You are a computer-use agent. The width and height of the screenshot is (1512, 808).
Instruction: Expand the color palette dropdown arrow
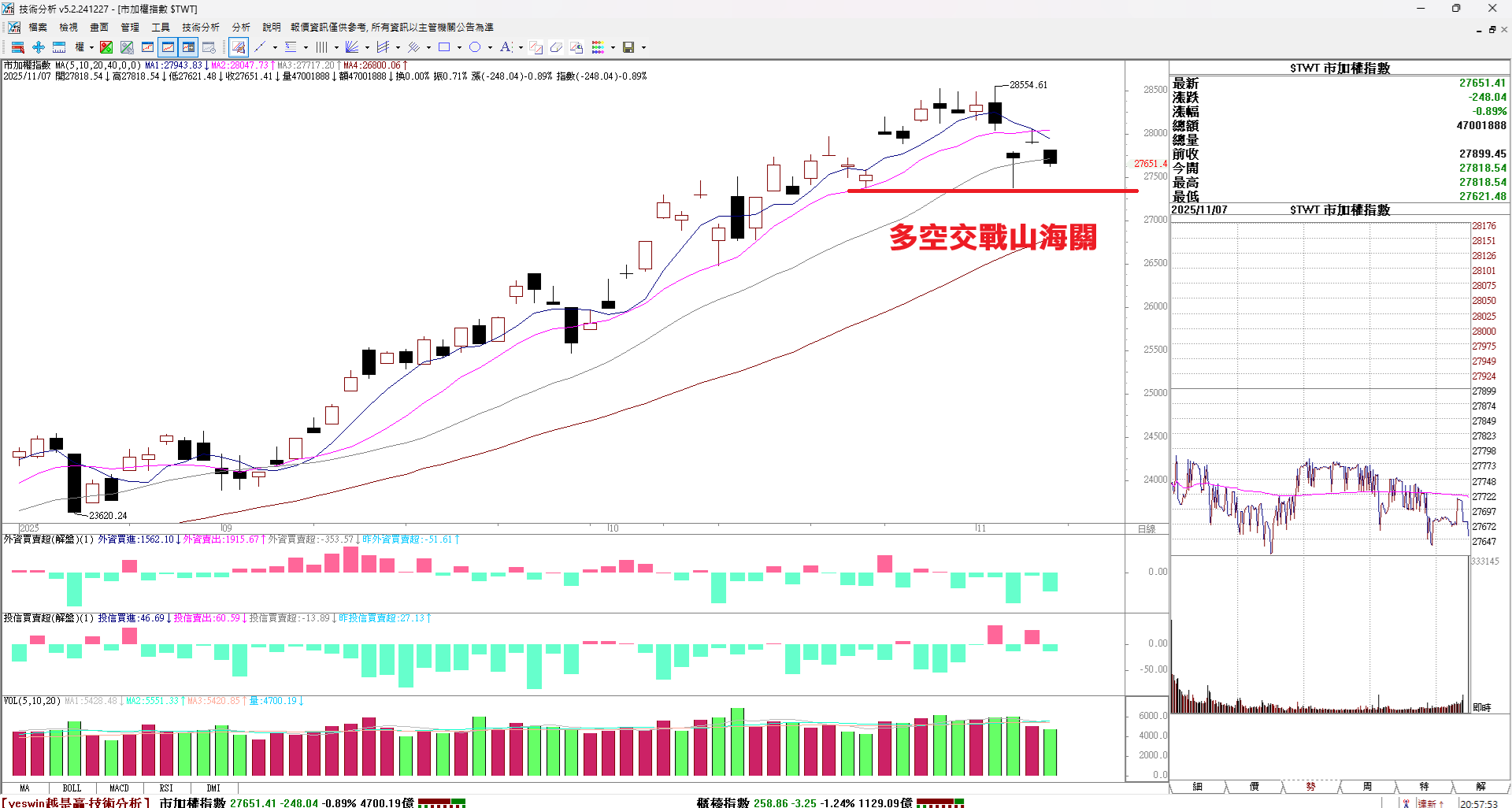click(613, 47)
